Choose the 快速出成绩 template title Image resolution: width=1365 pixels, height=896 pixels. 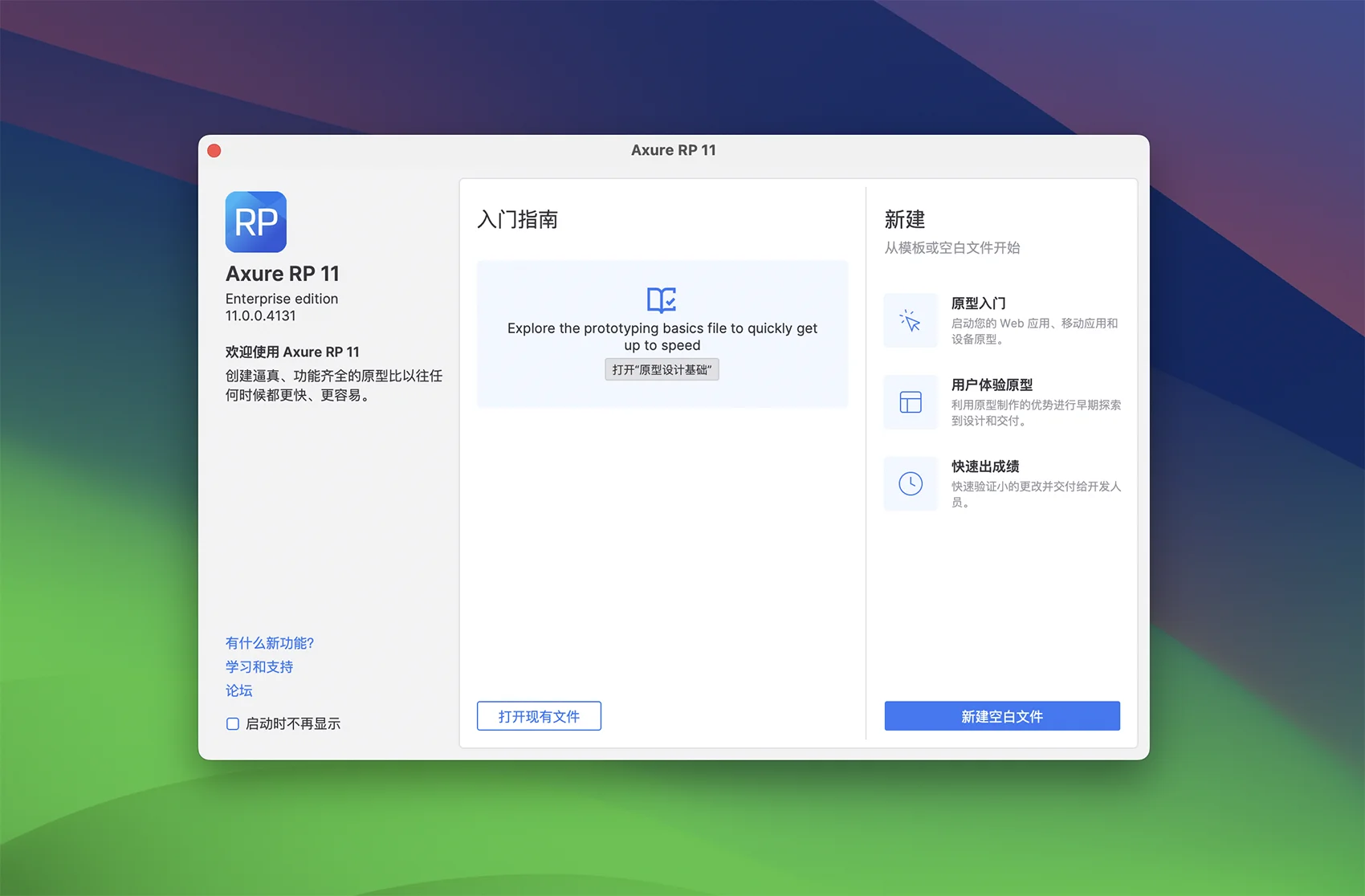click(x=985, y=466)
